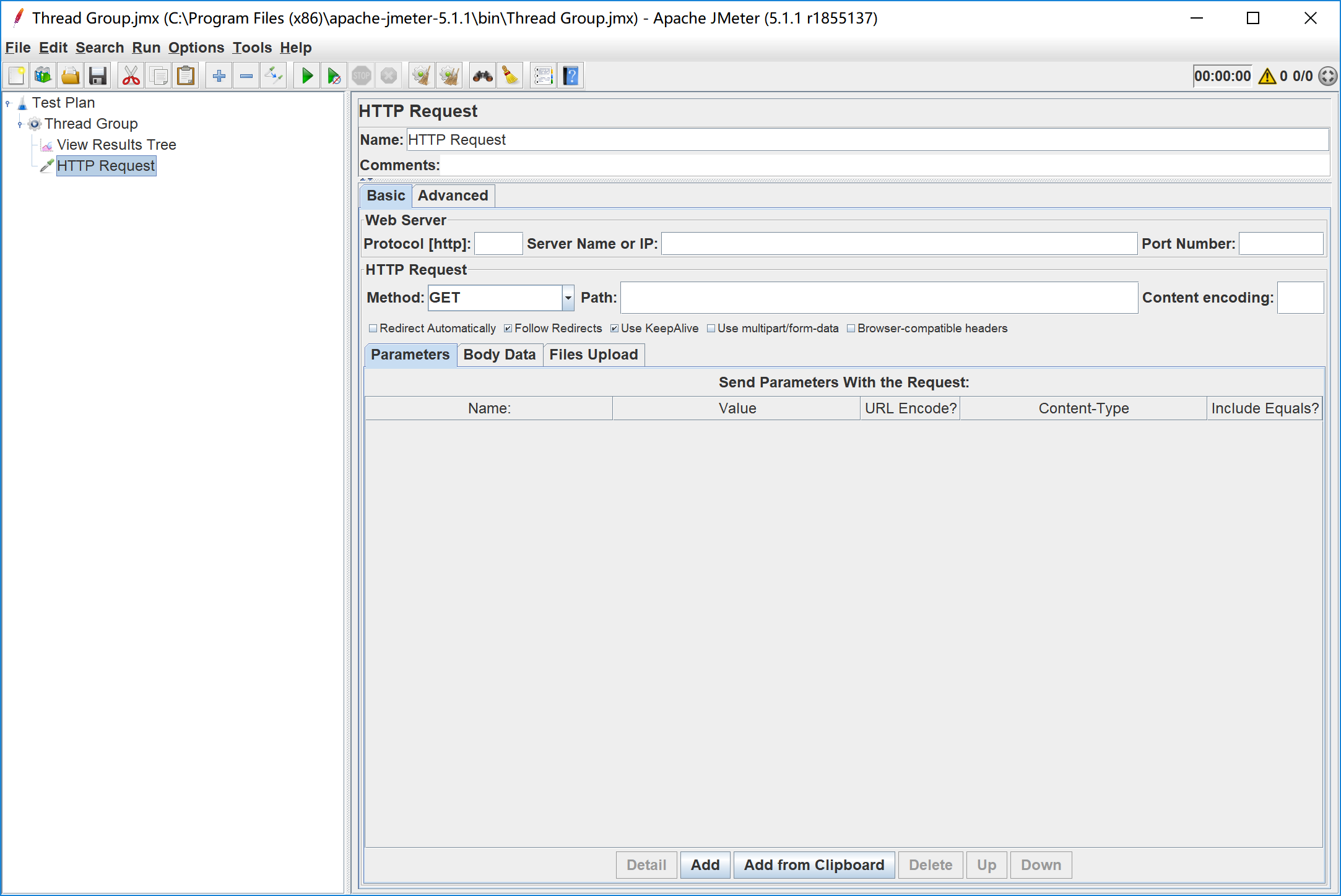Switch to the Advanced tab

pos(453,196)
